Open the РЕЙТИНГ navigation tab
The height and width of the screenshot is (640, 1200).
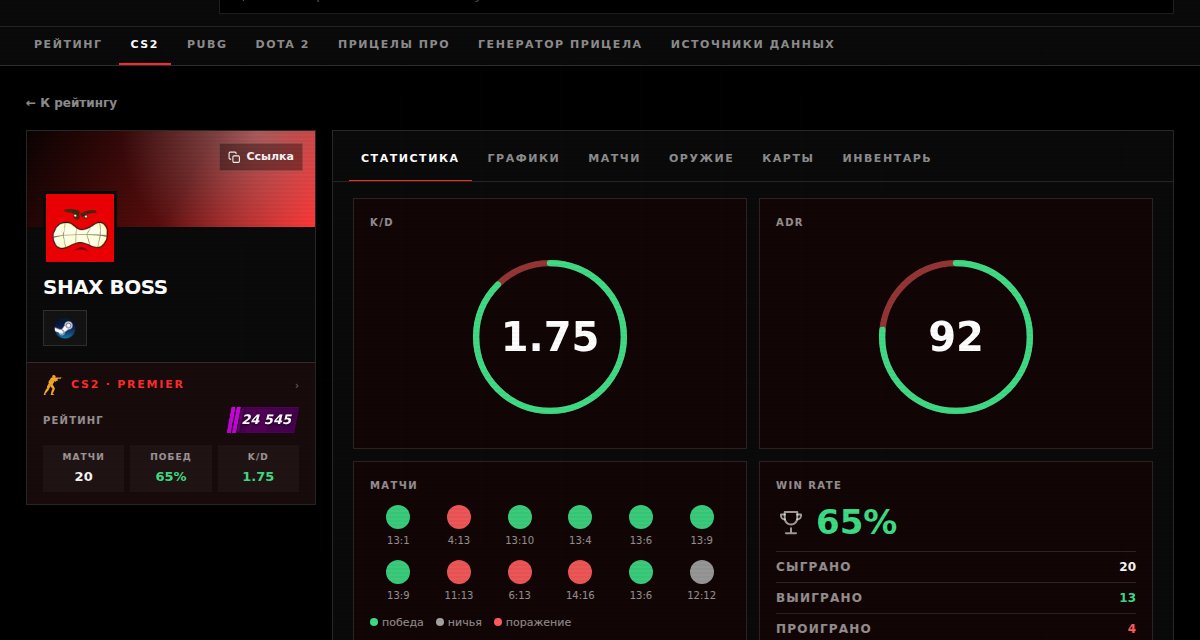68,44
